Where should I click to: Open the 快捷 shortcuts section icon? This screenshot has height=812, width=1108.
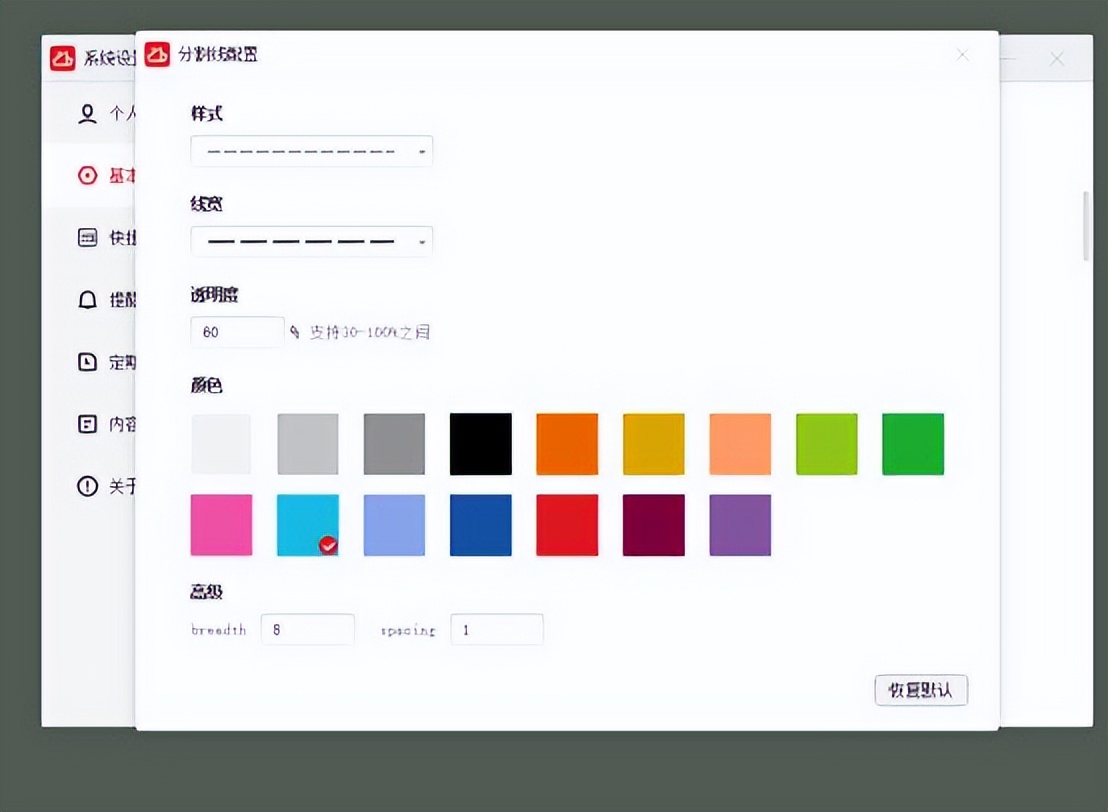pos(87,237)
